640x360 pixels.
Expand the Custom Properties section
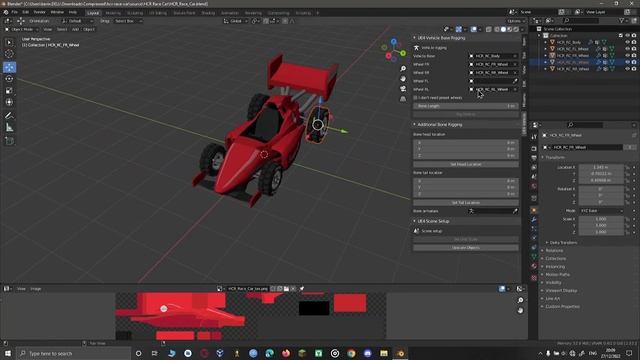[x=562, y=307]
